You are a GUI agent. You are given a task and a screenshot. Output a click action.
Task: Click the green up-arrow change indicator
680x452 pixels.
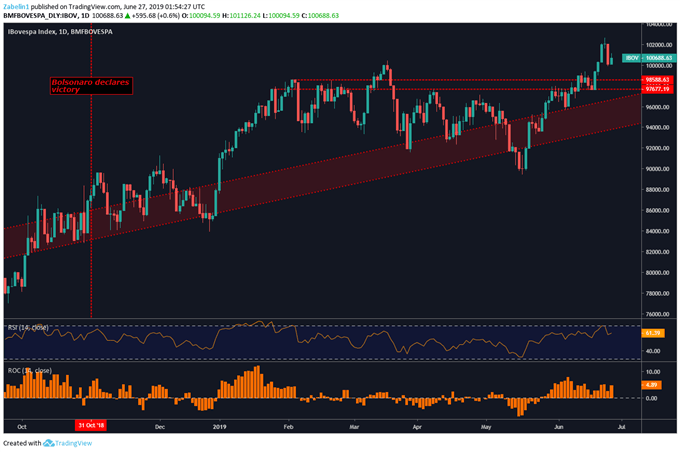pos(128,16)
